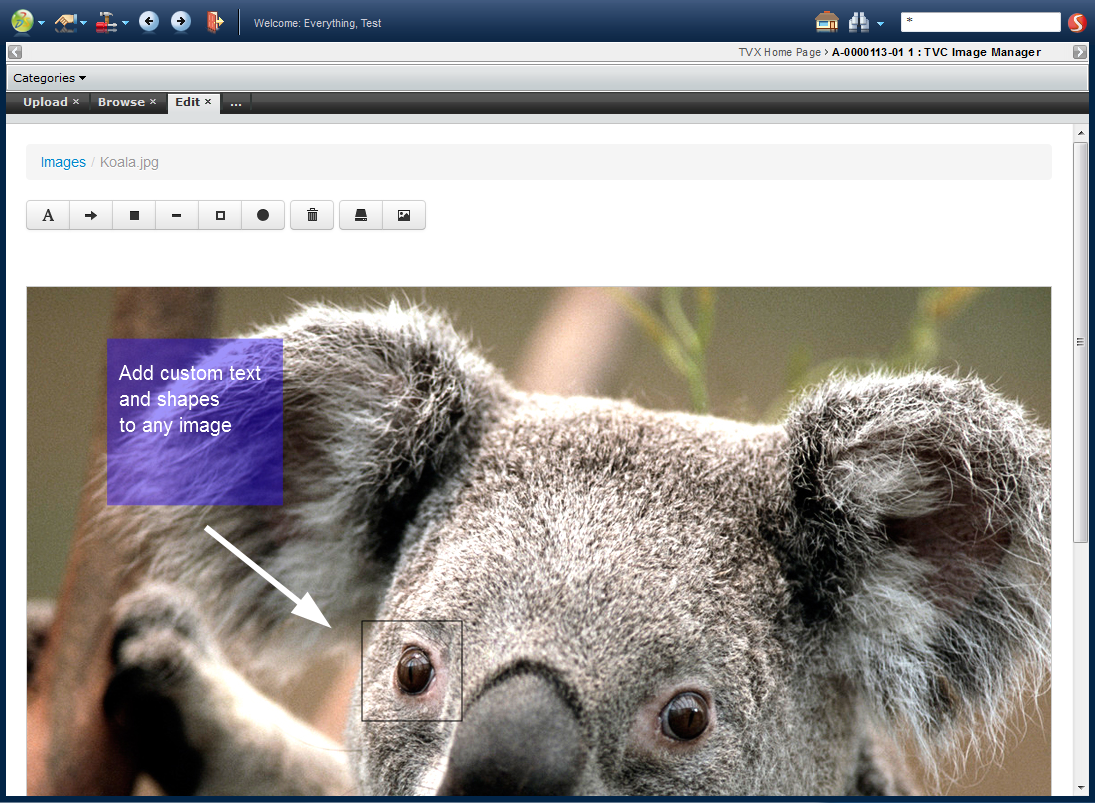Switch to the Browse tab
The image size is (1095, 803).
121,102
